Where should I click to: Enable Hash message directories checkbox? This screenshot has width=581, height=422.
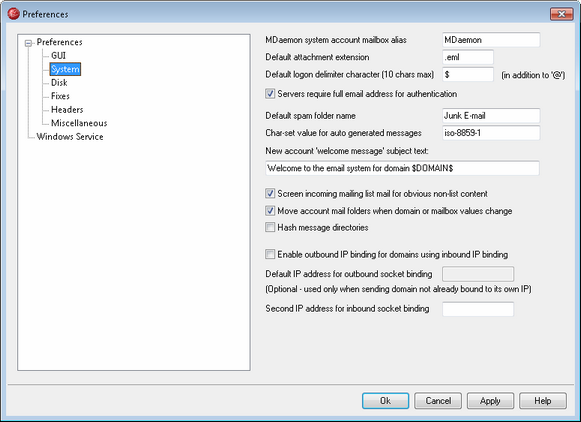point(270,227)
